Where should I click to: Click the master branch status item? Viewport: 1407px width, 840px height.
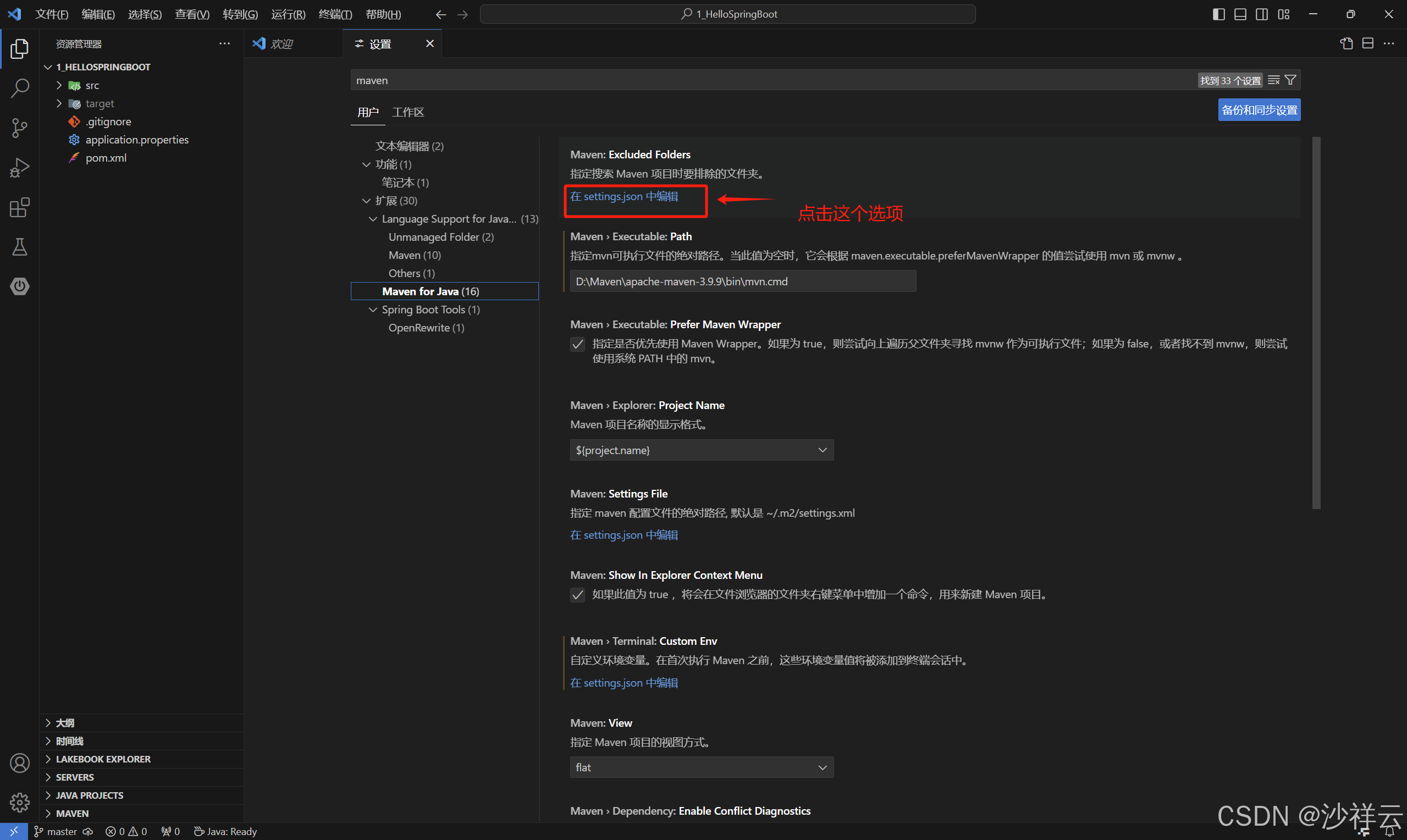56,832
